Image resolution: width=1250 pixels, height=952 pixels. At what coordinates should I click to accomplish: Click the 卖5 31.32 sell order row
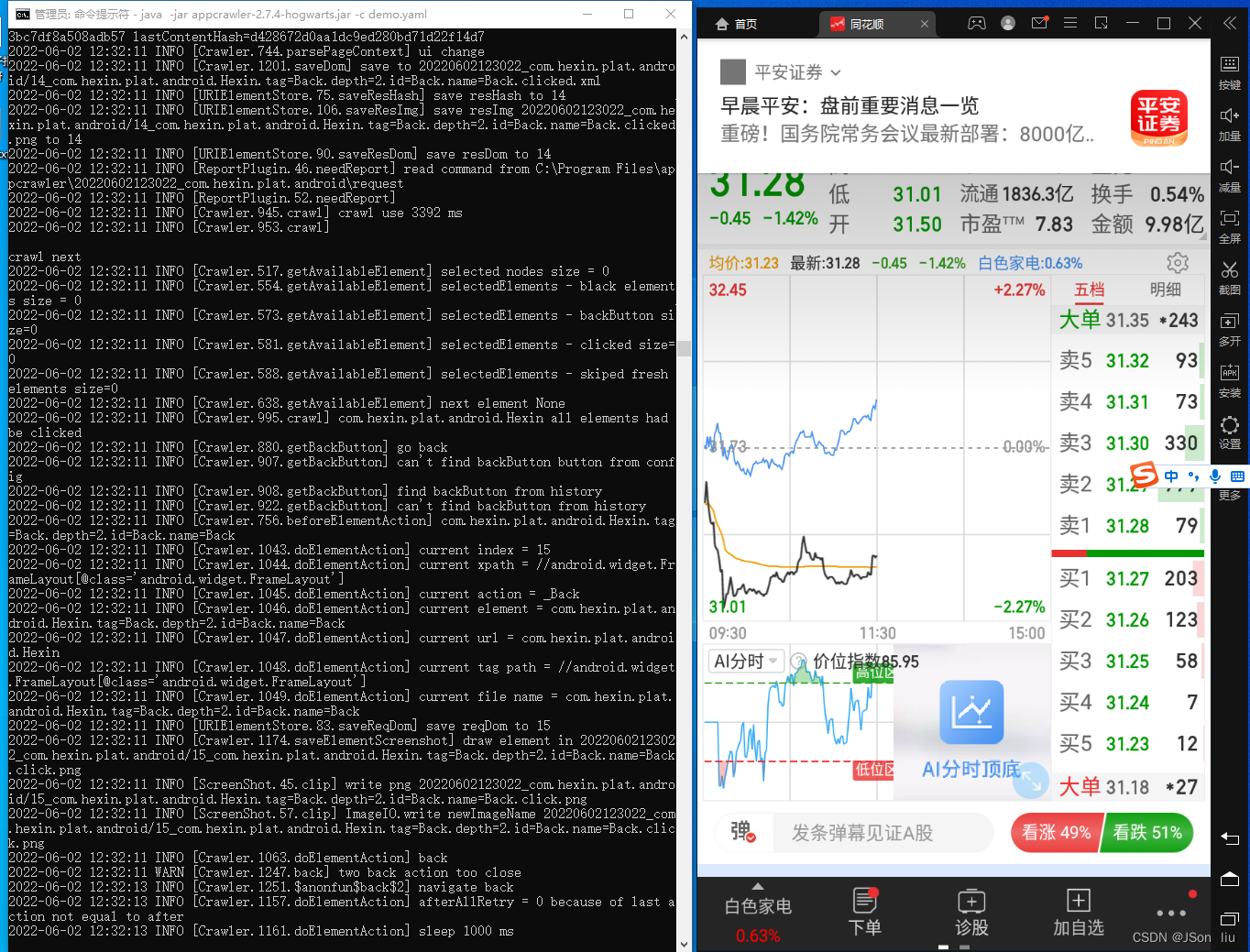click(1128, 360)
